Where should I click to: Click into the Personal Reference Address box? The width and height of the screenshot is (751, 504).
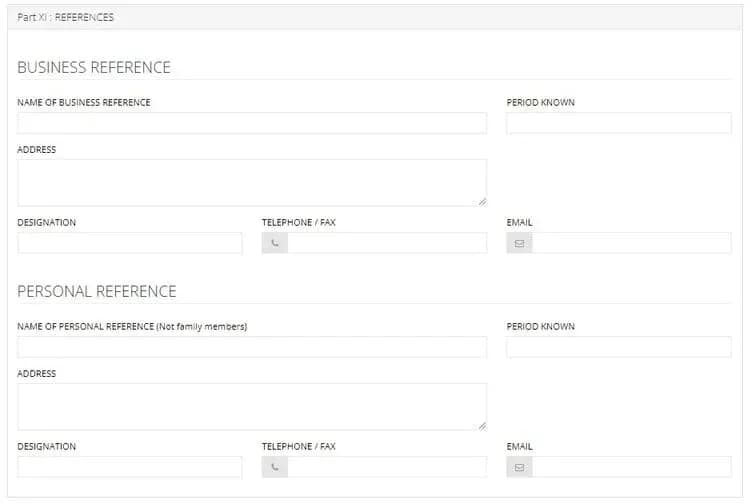(250, 406)
